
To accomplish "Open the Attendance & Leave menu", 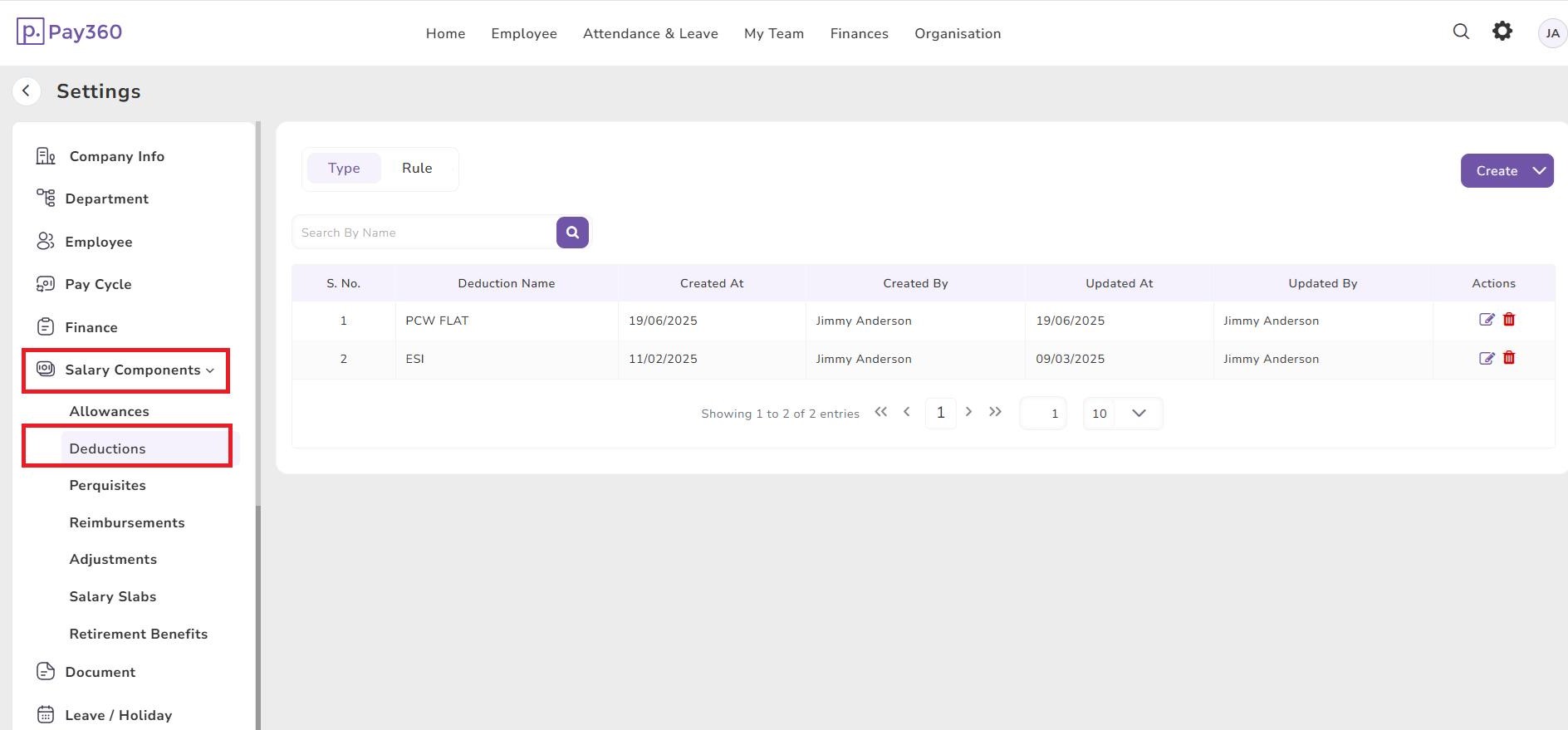I will [650, 34].
